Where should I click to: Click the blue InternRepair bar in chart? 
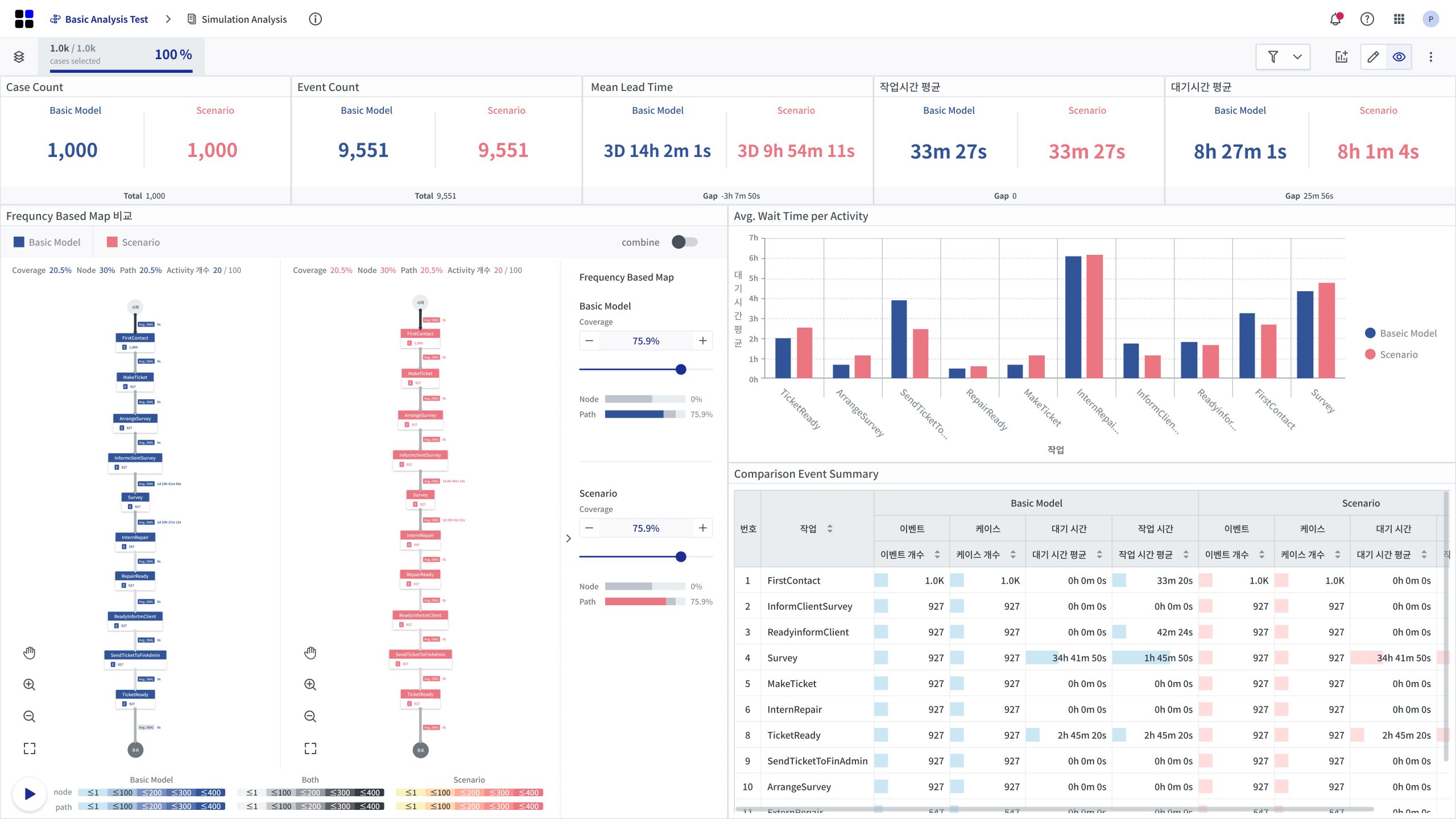[1073, 317]
